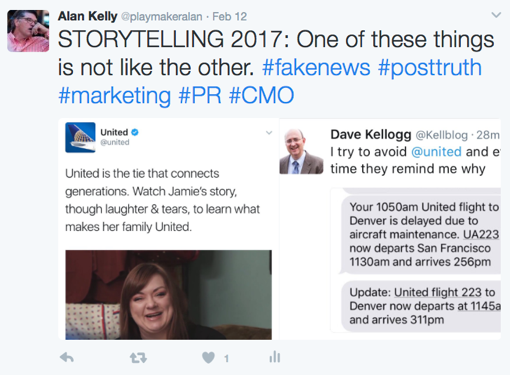The width and height of the screenshot is (510, 375).
Task: Expand the tweet options chevron
Action: [496, 15]
